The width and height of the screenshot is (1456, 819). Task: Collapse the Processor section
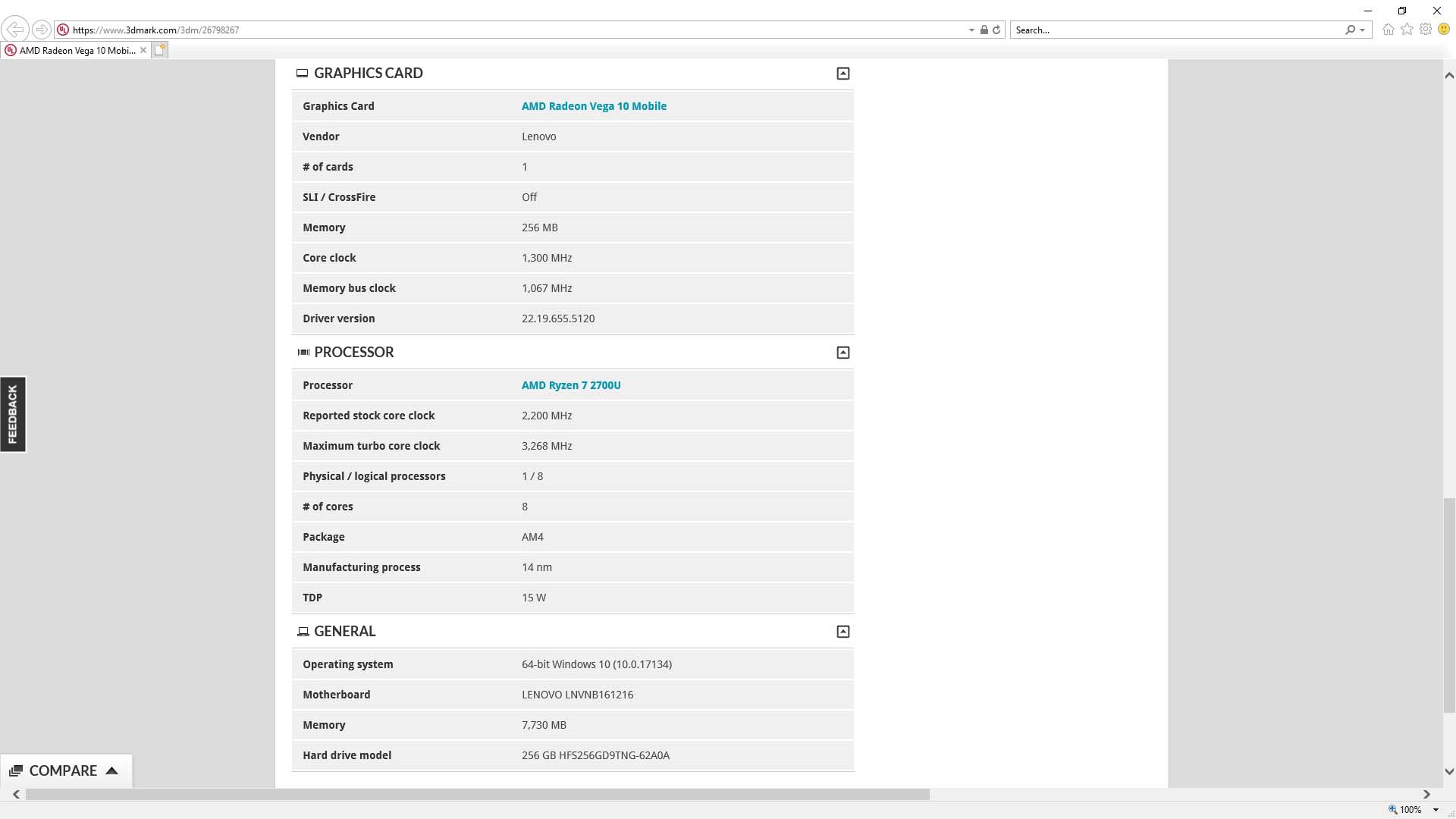[x=843, y=353]
